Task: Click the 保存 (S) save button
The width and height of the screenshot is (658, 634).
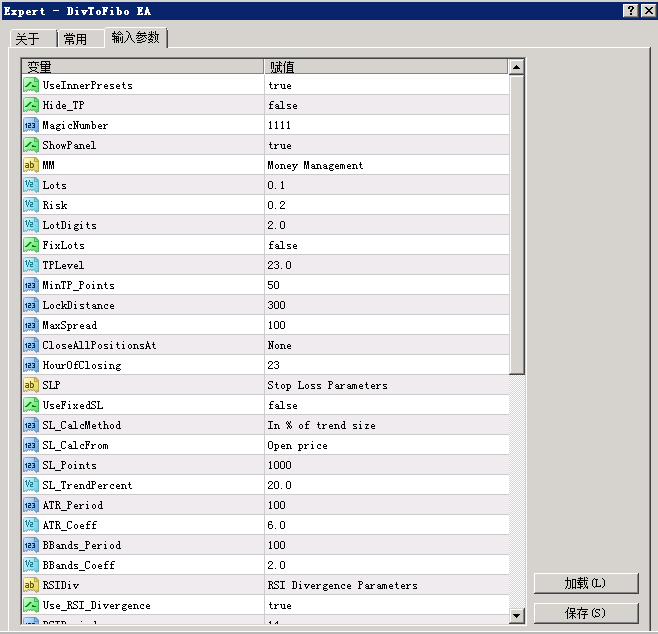Action: (586, 613)
